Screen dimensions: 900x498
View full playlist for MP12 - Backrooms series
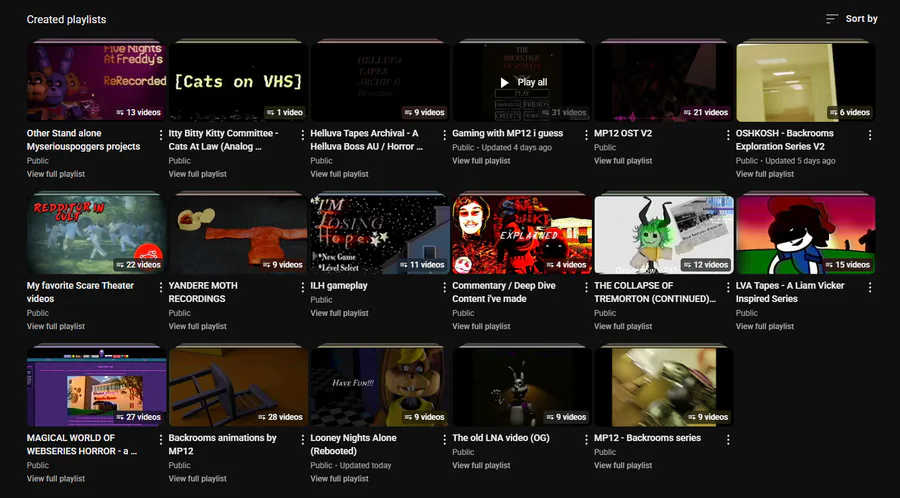(x=623, y=465)
